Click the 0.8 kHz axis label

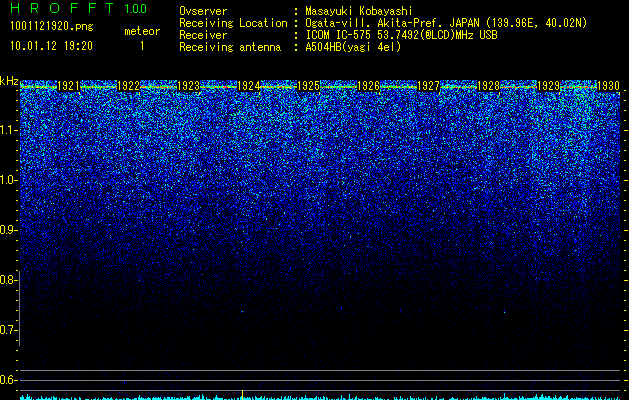click(x=8, y=280)
